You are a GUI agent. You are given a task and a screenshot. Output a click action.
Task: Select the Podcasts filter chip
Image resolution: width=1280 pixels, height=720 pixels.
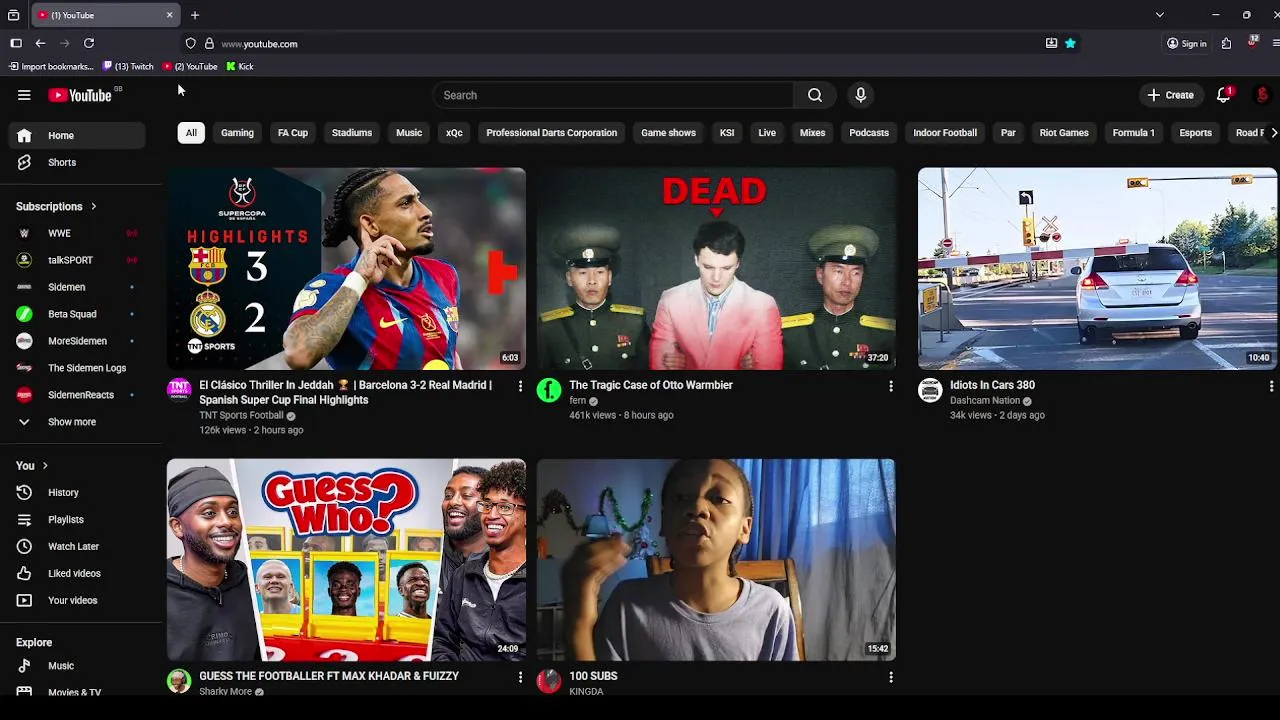coord(869,133)
